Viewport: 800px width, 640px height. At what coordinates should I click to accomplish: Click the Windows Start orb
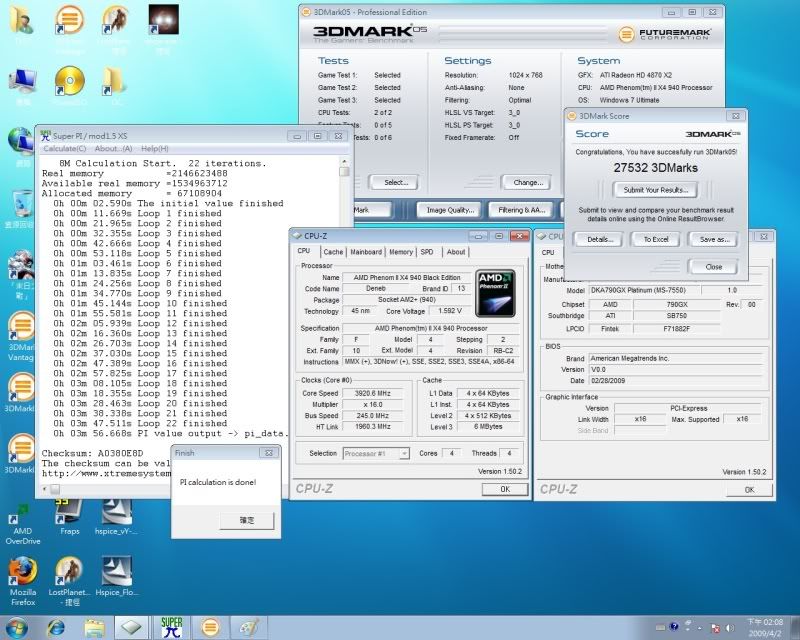pyautogui.click(x=16, y=627)
